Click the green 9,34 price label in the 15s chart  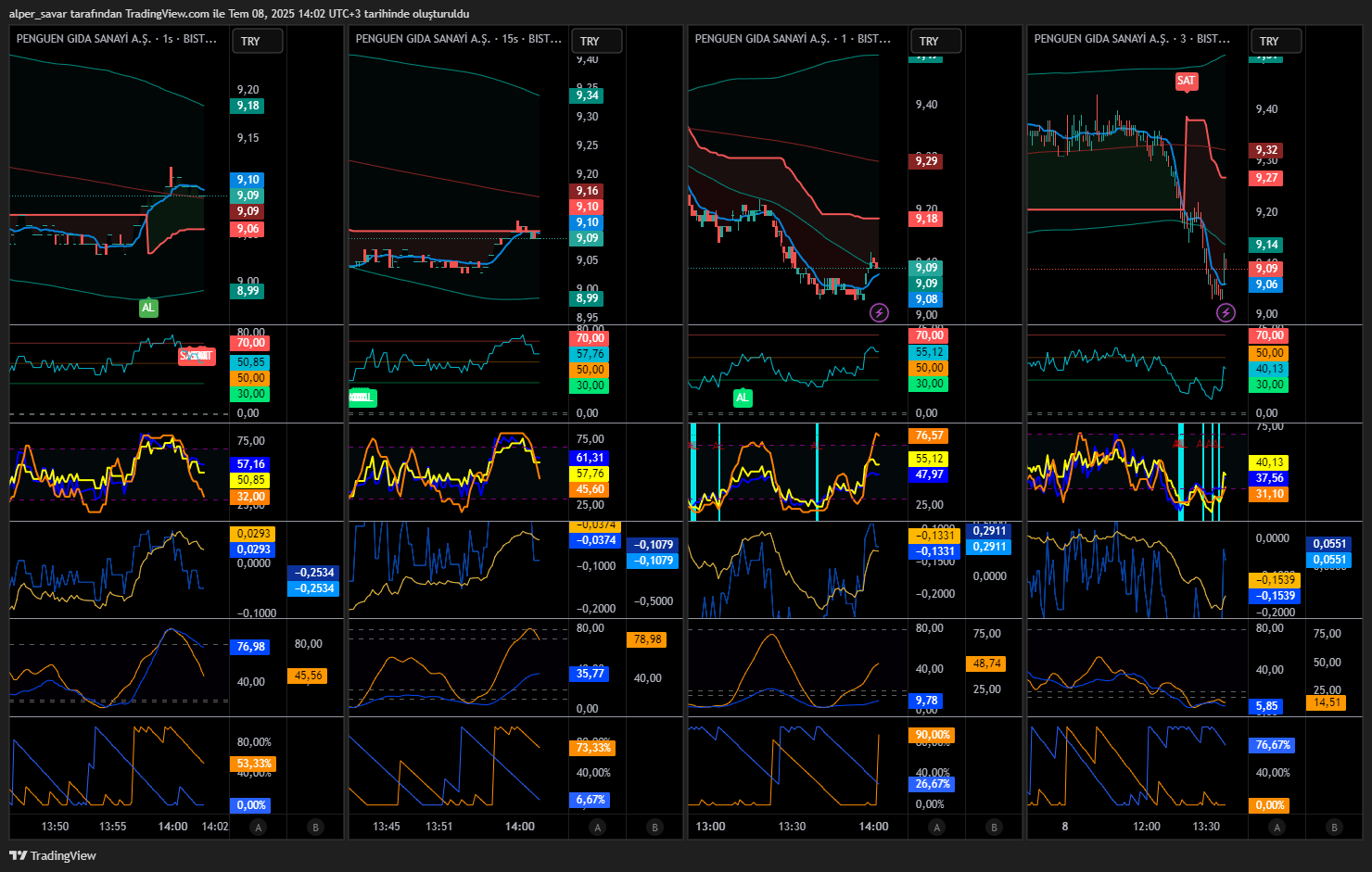(587, 95)
